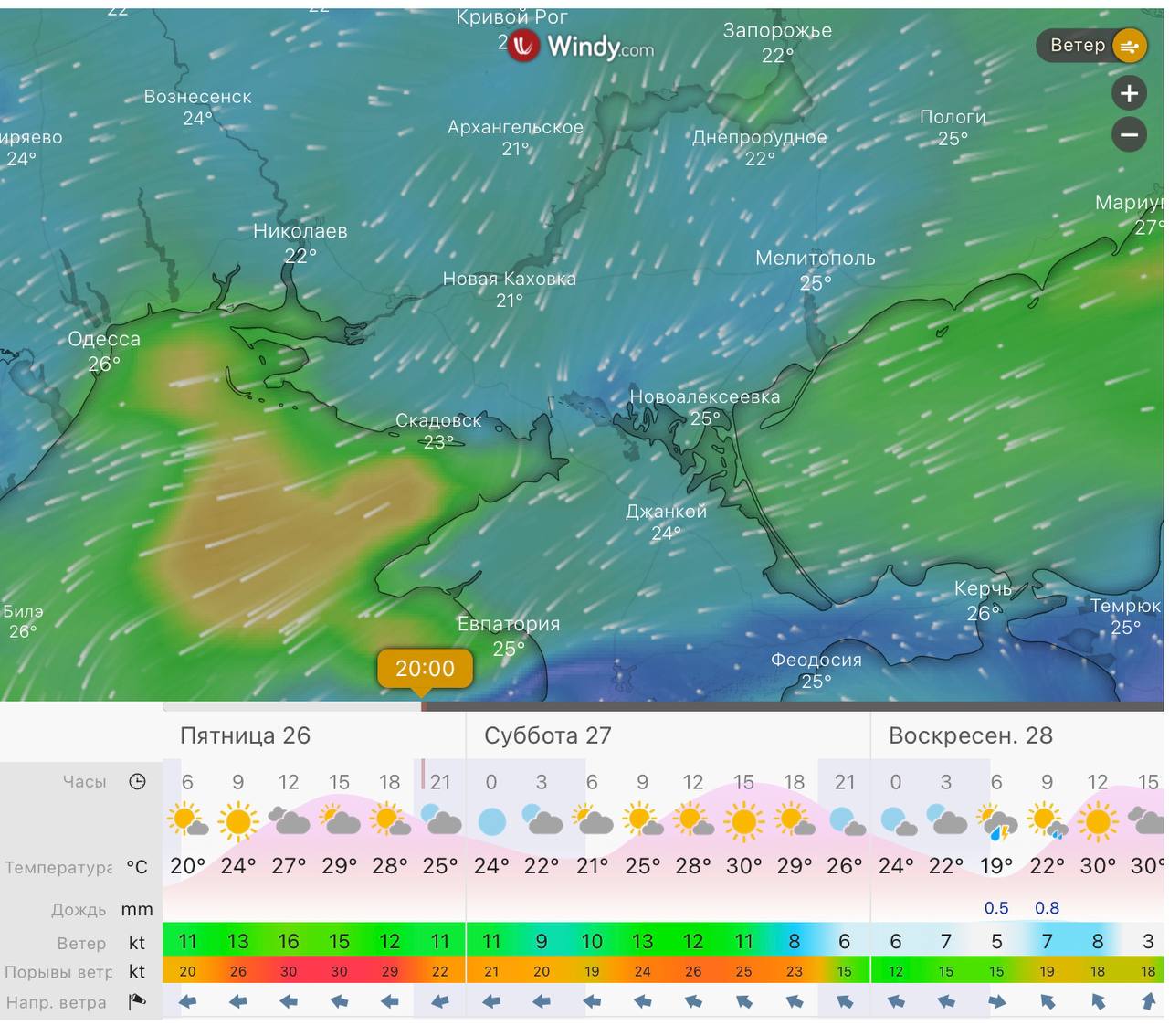Image resolution: width=1169 pixels, height=1036 pixels.
Task: Click the Керчь city label
Action: coord(983,589)
